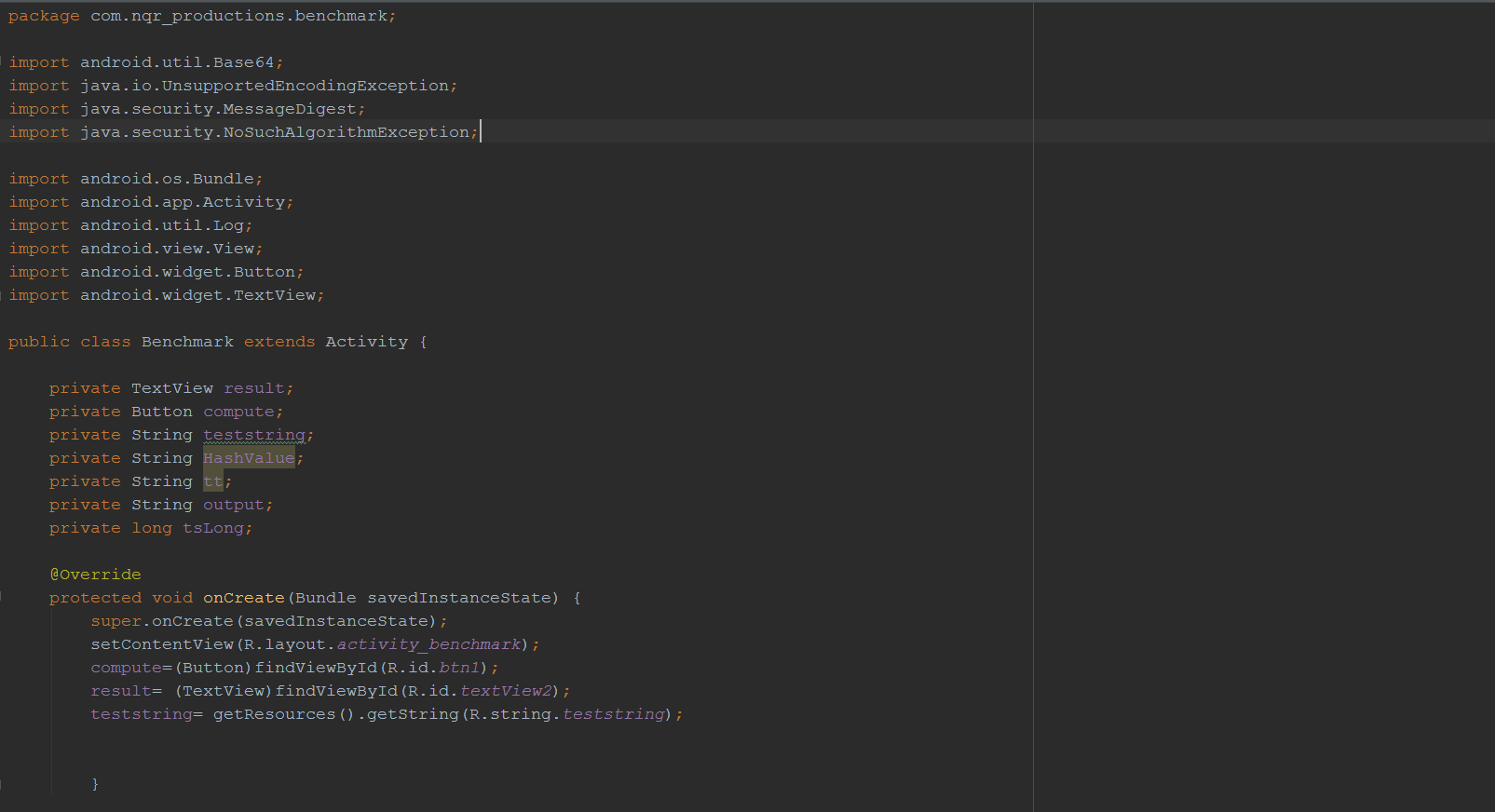
Task: Click the R.string.teststring resource reference
Action: click(614, 714)
